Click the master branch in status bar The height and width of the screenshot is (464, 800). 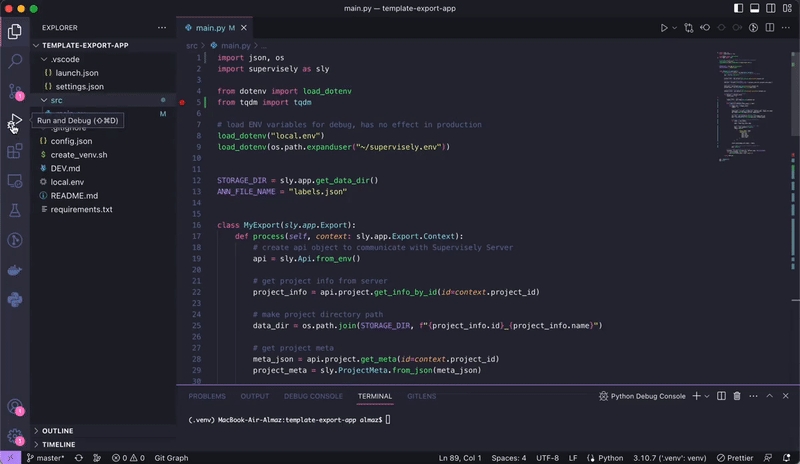45,458
